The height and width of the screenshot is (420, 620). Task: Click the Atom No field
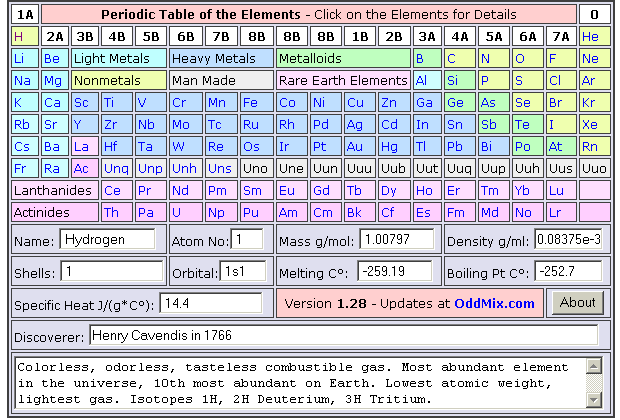coord(247,239)
